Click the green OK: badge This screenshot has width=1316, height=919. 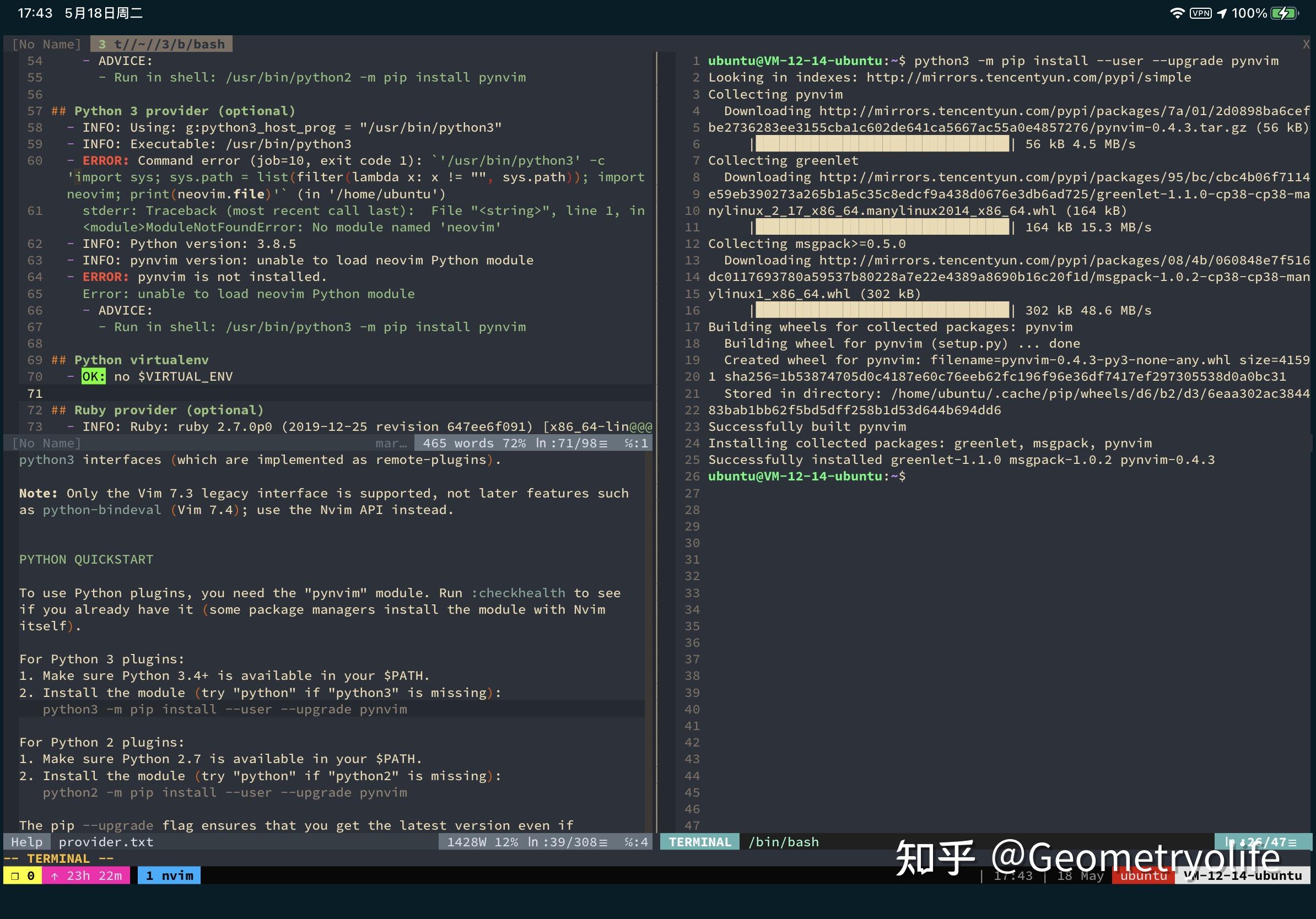pyautogui.click(x=94, y=376)
